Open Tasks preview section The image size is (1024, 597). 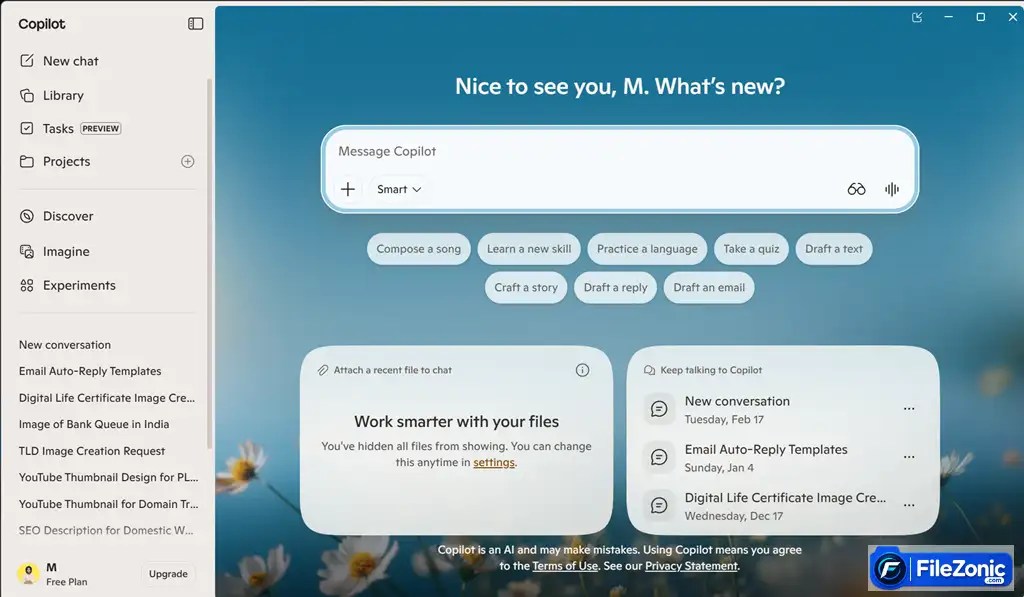[x=70, y=129]
